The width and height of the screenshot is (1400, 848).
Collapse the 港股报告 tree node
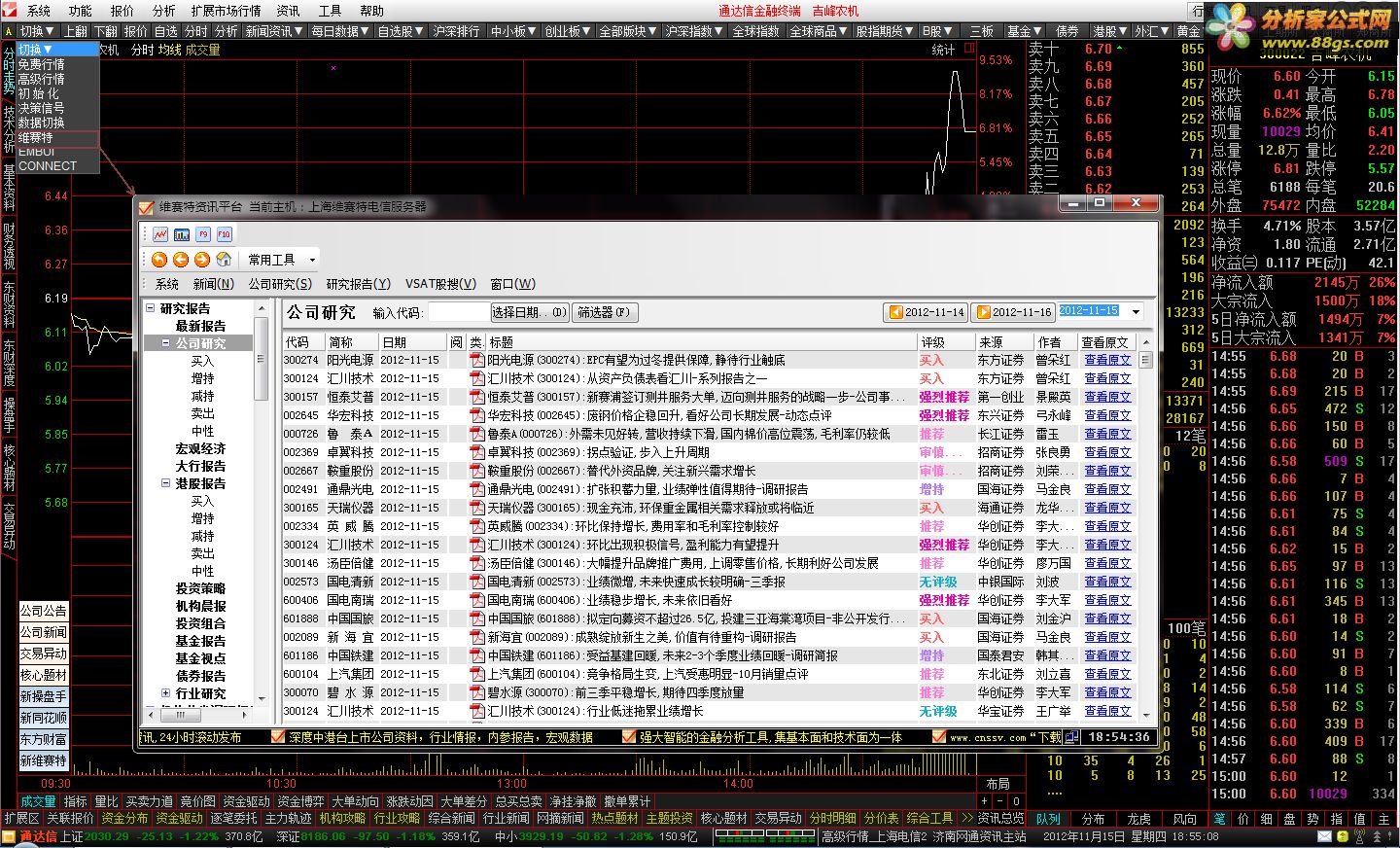(x=166, y=483)
